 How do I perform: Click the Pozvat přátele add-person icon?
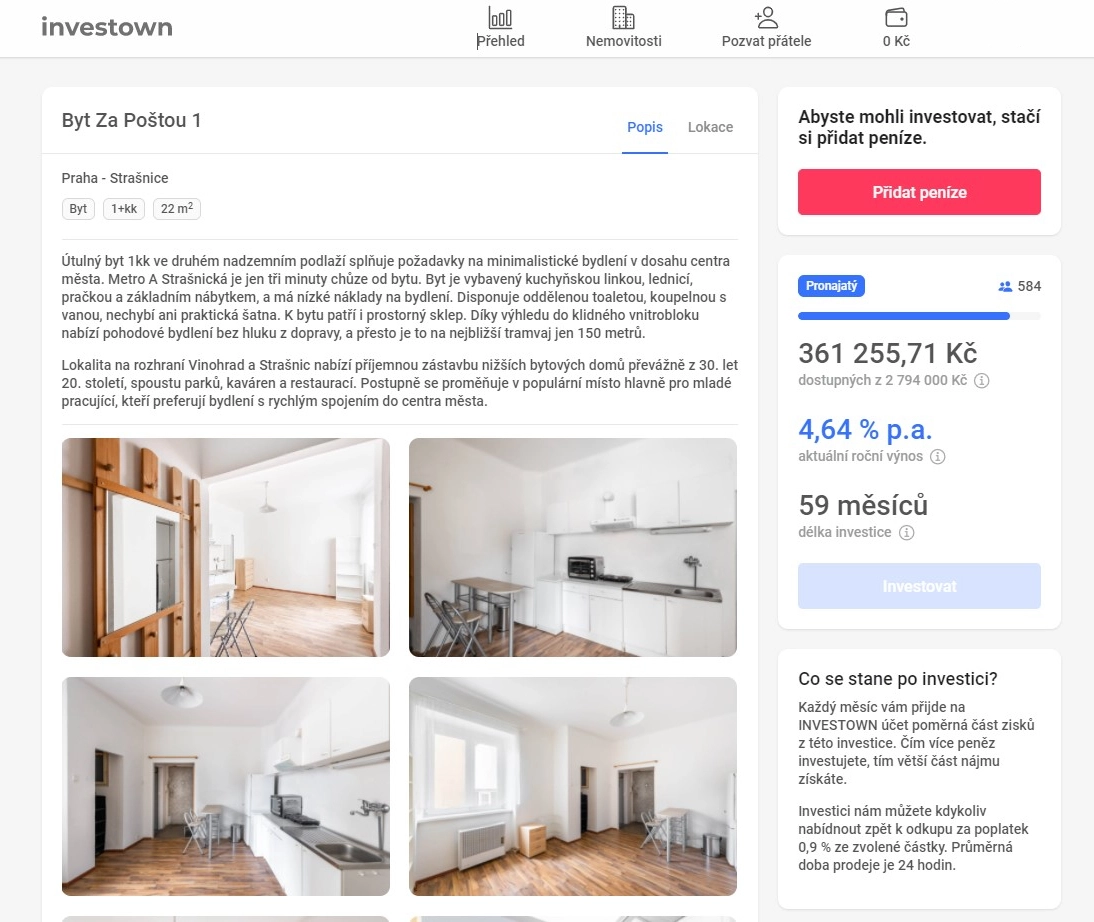tap(766, 17)
